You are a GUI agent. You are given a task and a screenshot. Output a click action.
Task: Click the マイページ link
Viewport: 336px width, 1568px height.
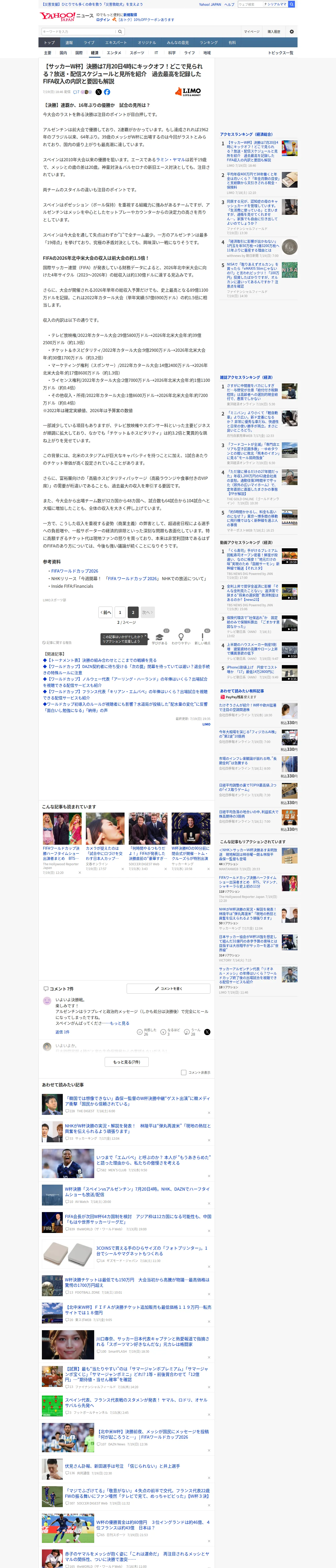(252, 32)
